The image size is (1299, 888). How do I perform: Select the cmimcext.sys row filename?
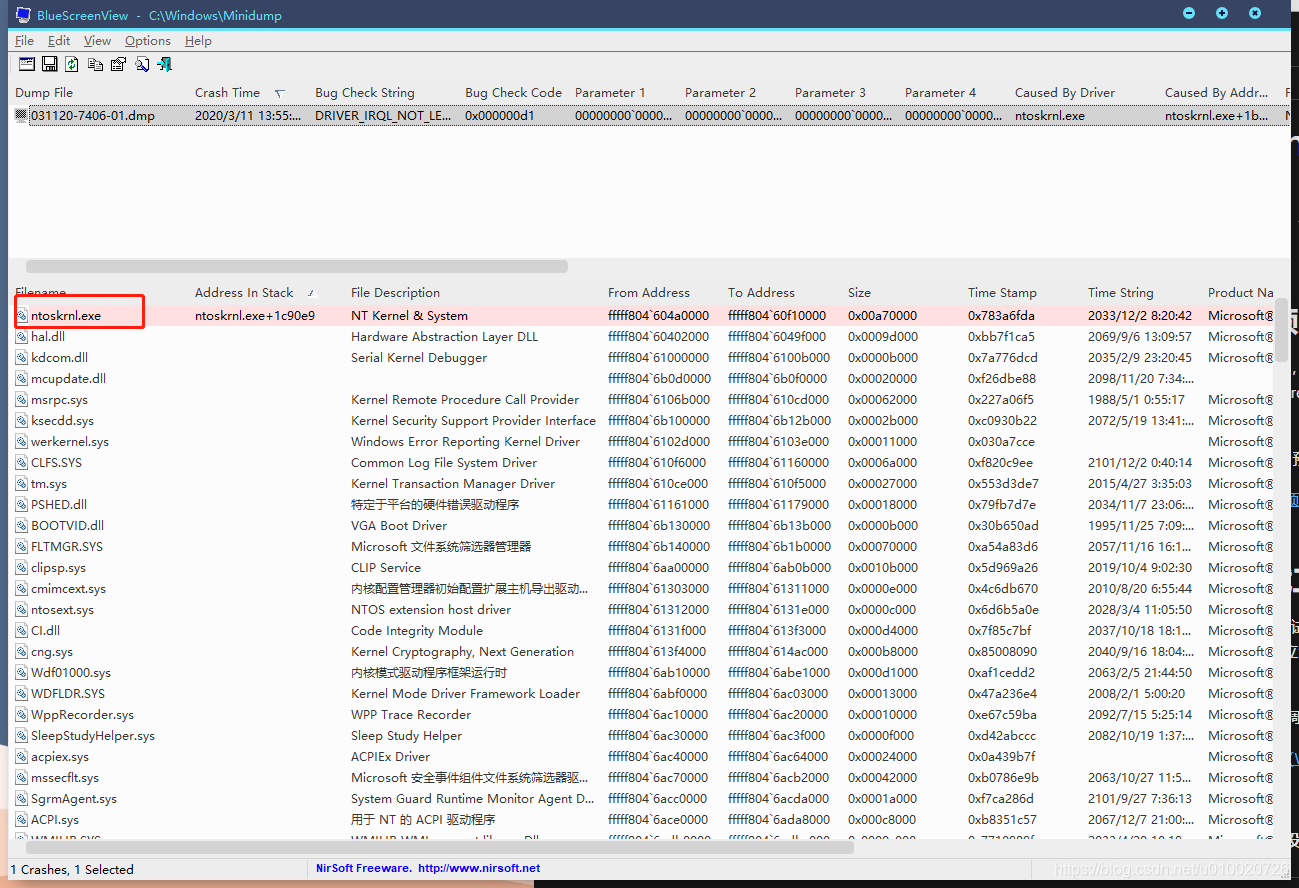tap(68, 589)
